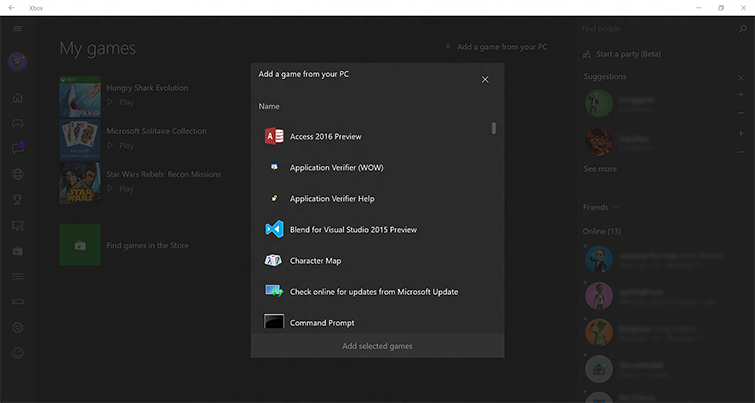Click Start a party (Beta)
Screen dimensions: 755x403
click(x=621, y=54)
